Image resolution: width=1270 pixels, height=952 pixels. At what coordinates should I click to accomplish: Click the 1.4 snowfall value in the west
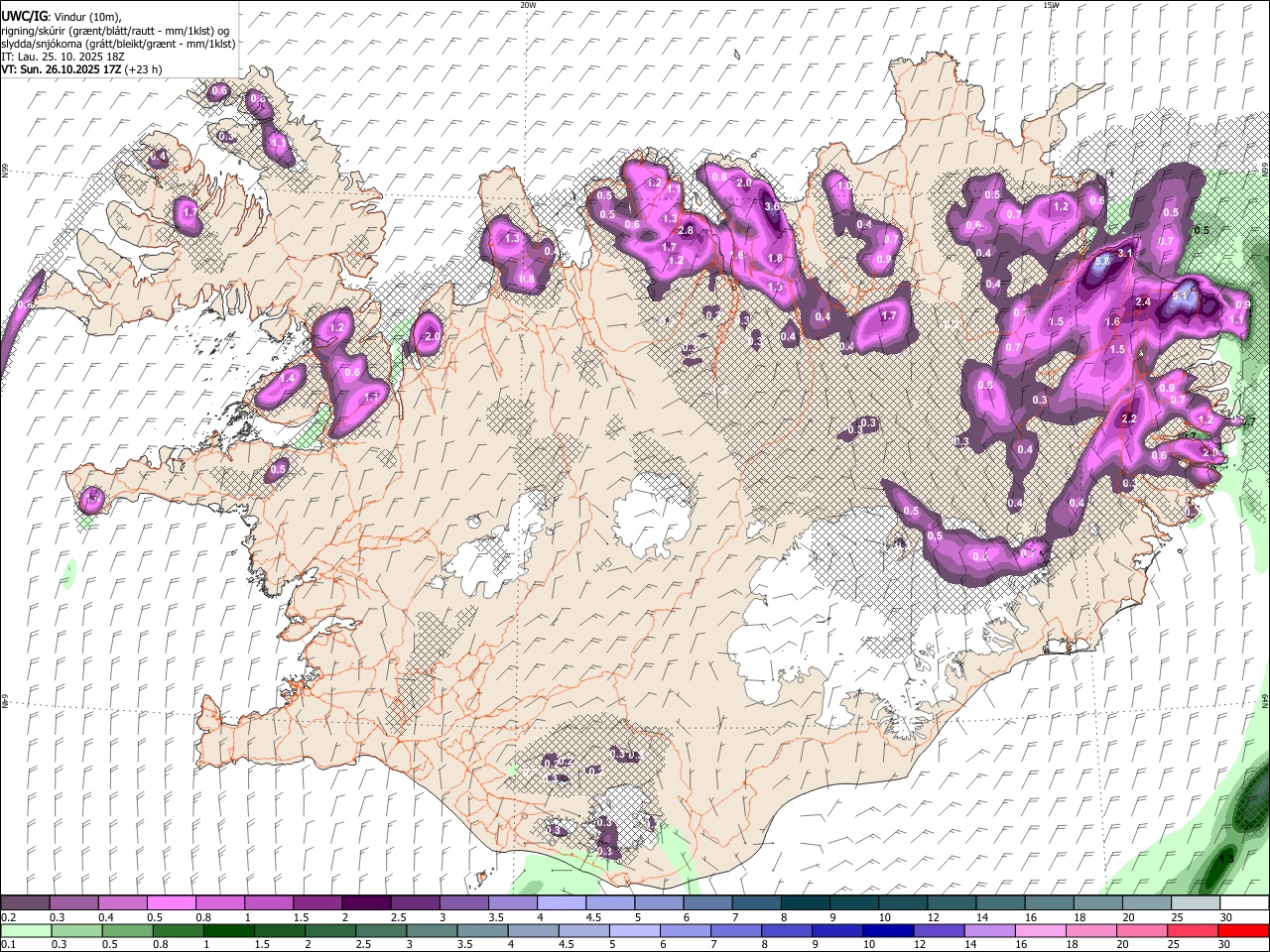(x=289, y=378)
